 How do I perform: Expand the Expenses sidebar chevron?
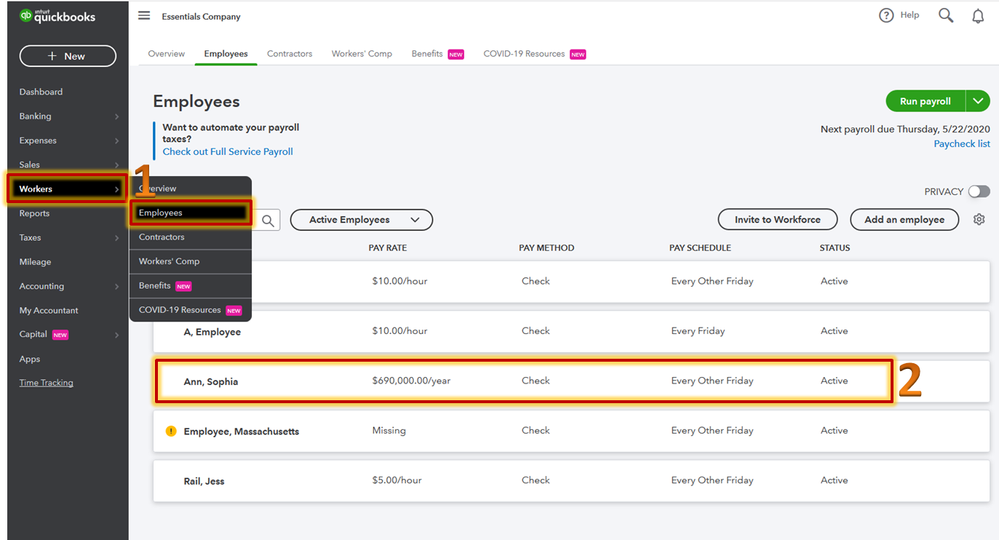tap(117, 141)
